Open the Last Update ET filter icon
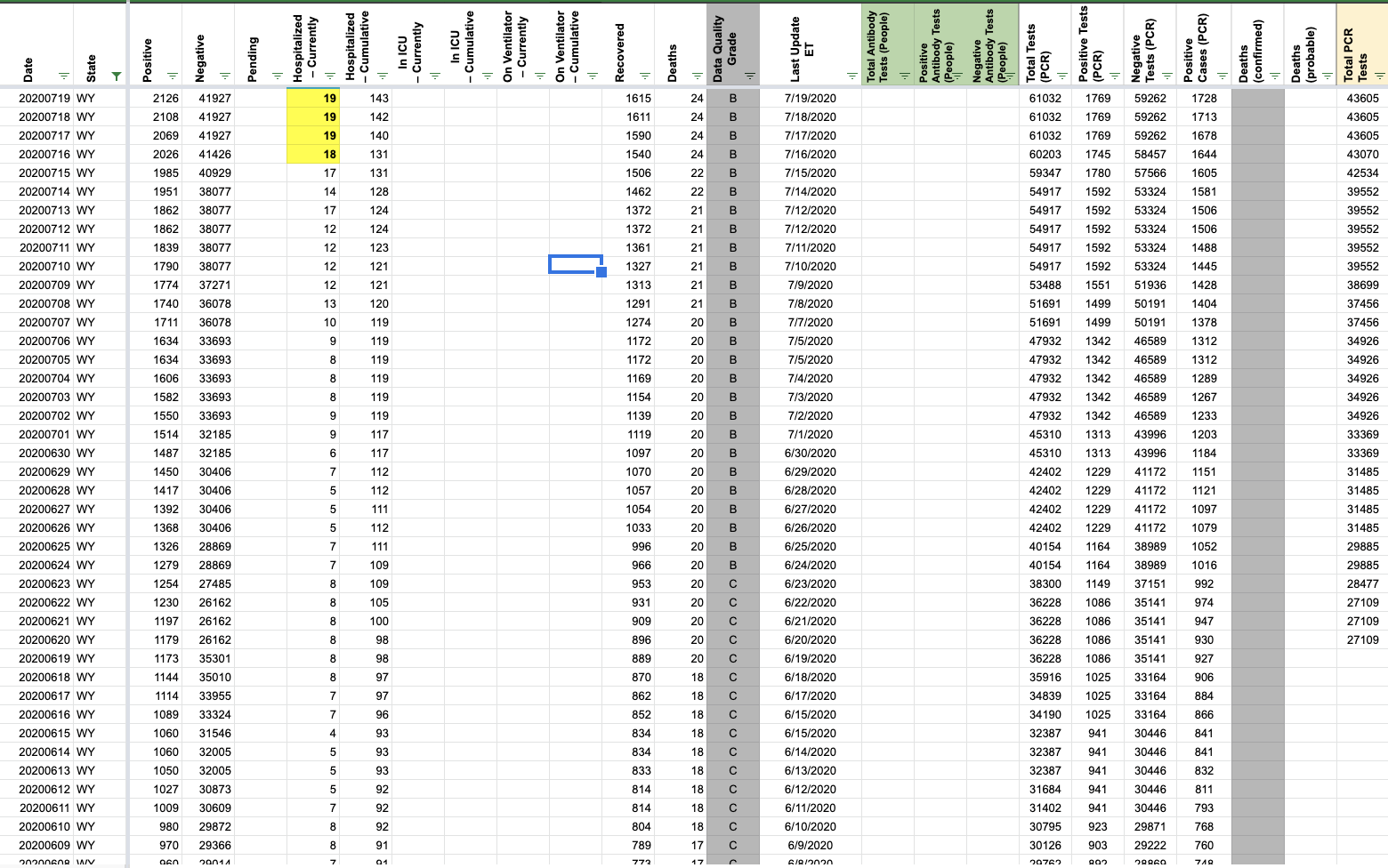 [x=851, y=76]
